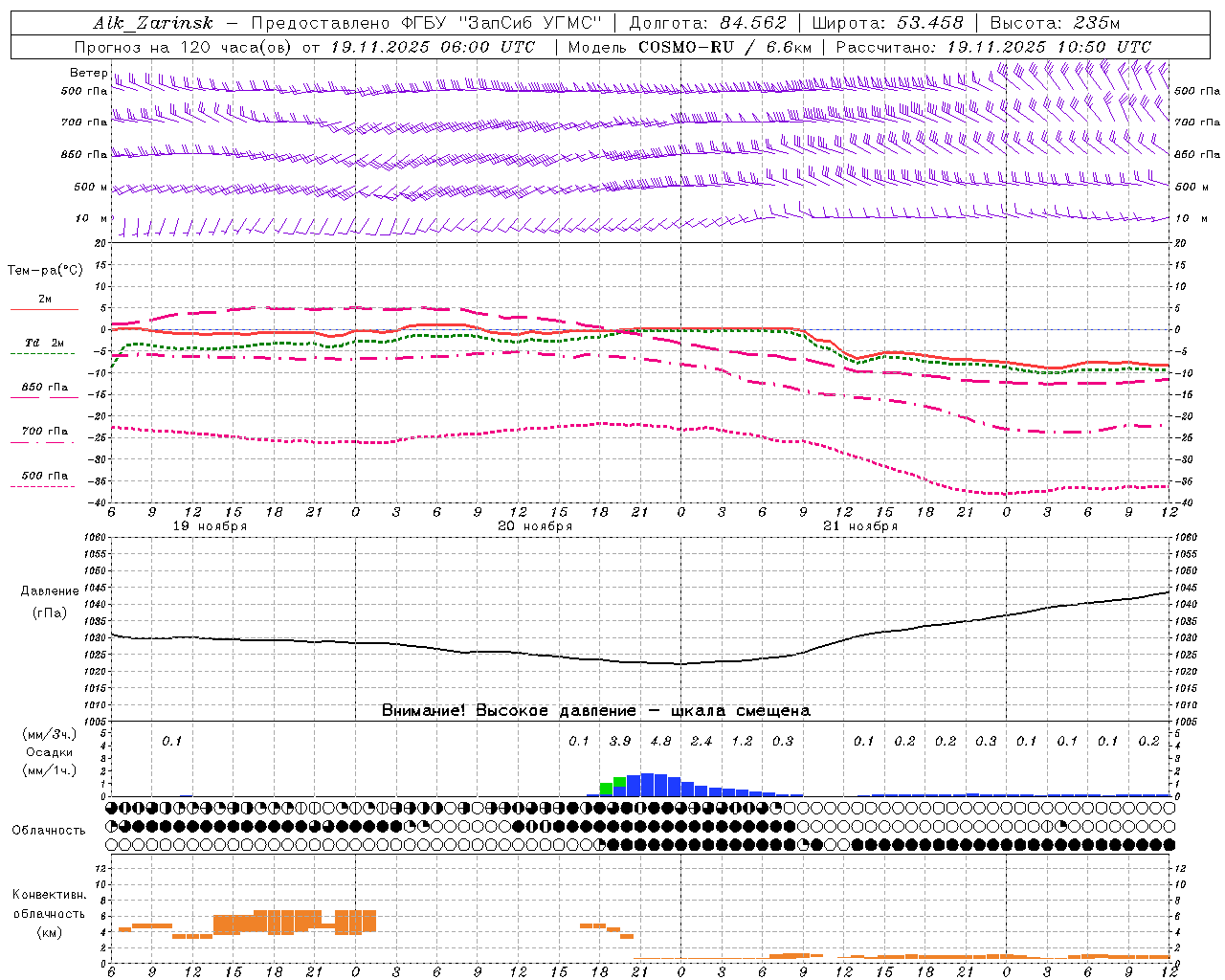This screenshot has height=980, width=1225.
Task: Click the station name Alk_Zarinsk
Action: coord(153,23)
